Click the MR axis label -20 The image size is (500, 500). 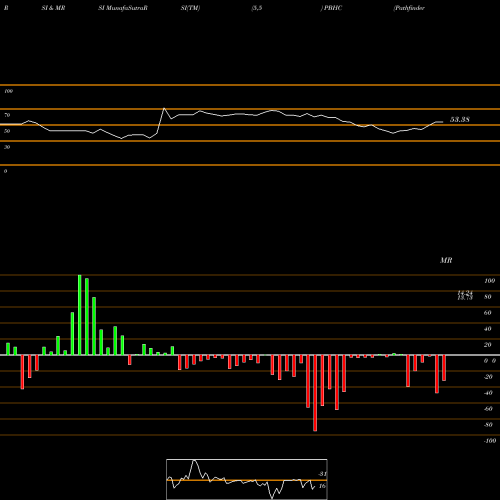point(488,377)
